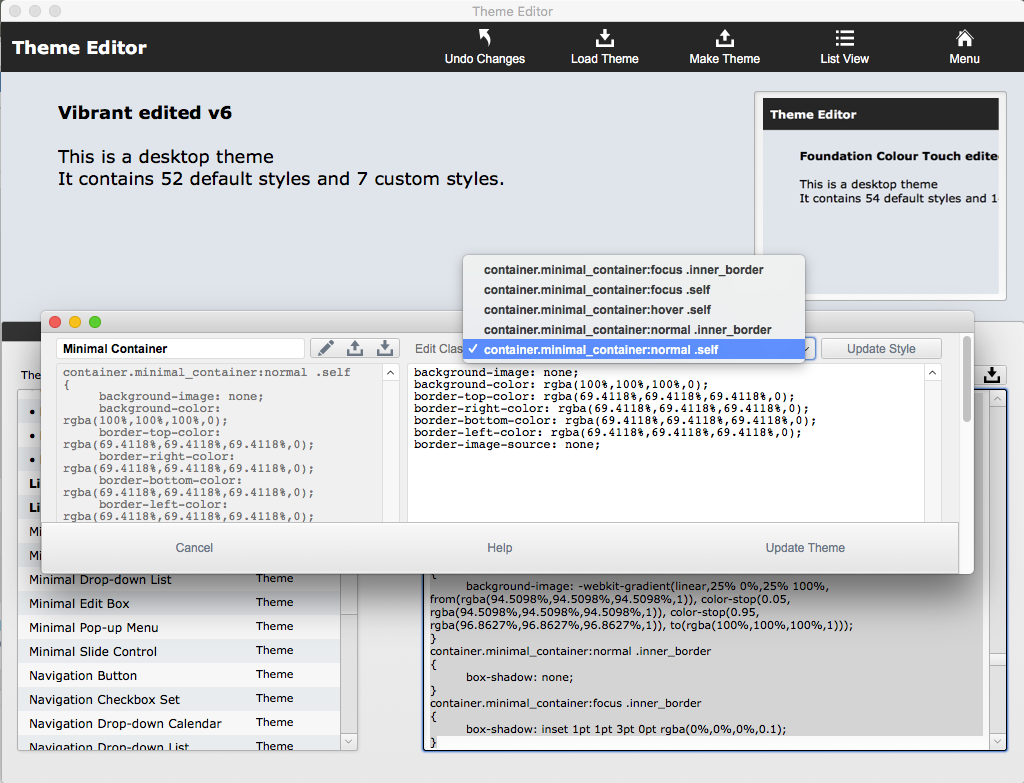Open Help in the style dialog
This screenshot has width=1024, height=783.
[500, 548]
